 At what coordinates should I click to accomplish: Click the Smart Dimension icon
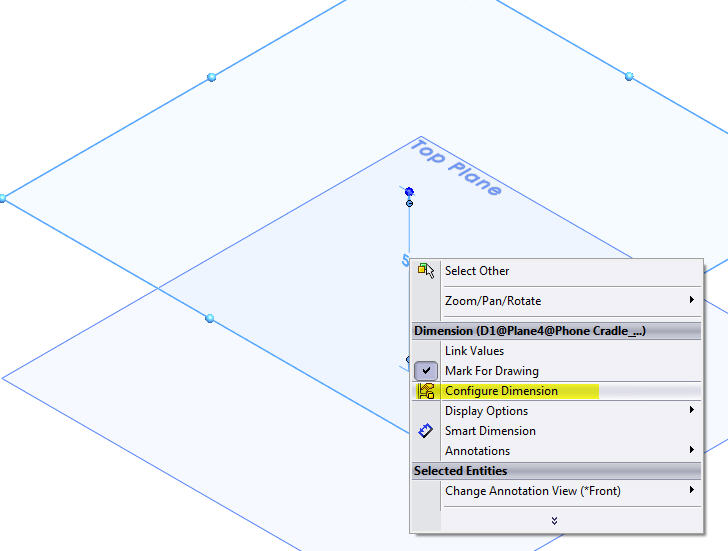click(x=425, y=431)
